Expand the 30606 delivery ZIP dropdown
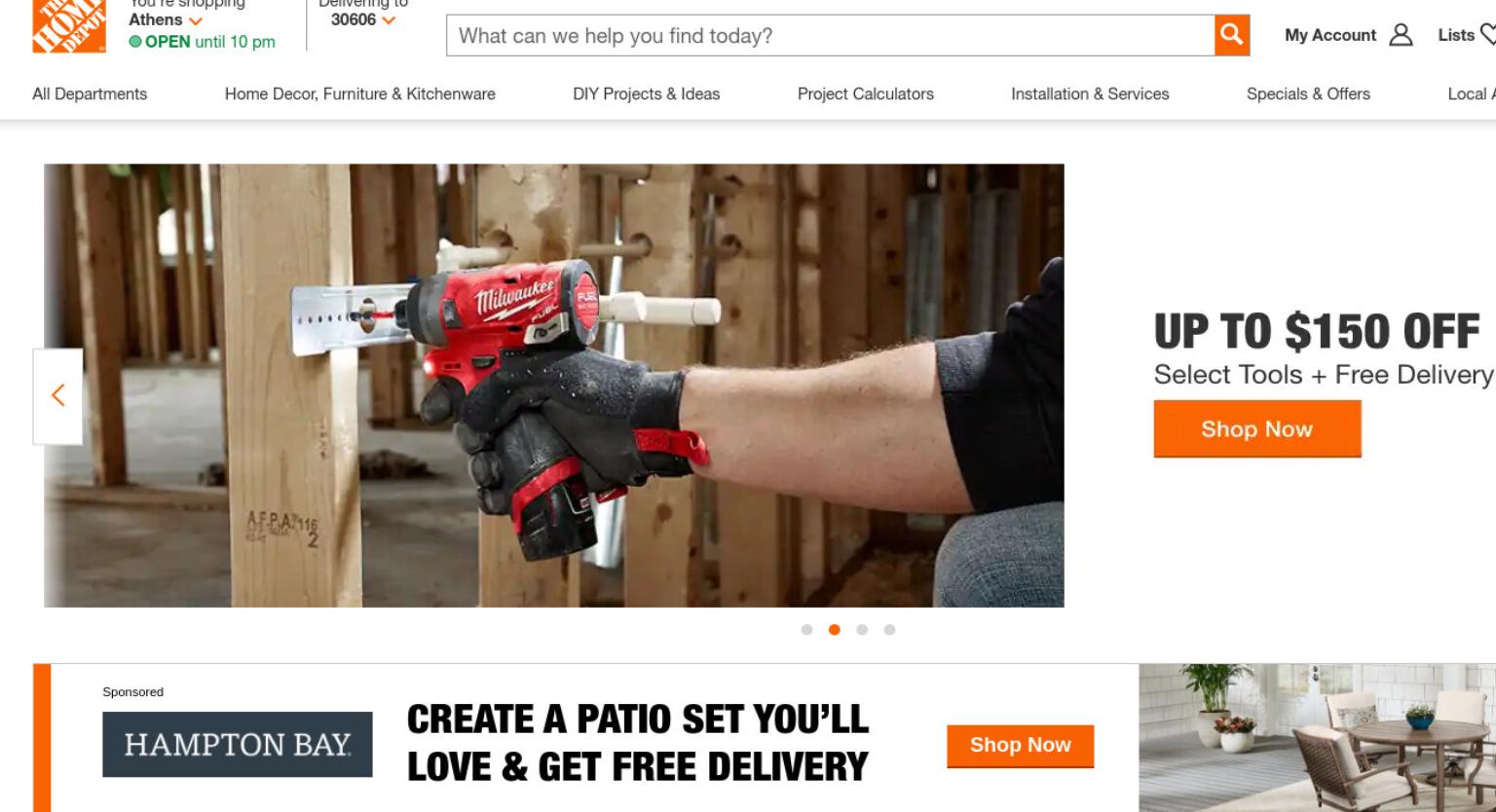Screen dimensions: 1496x812 click(389, 20)
